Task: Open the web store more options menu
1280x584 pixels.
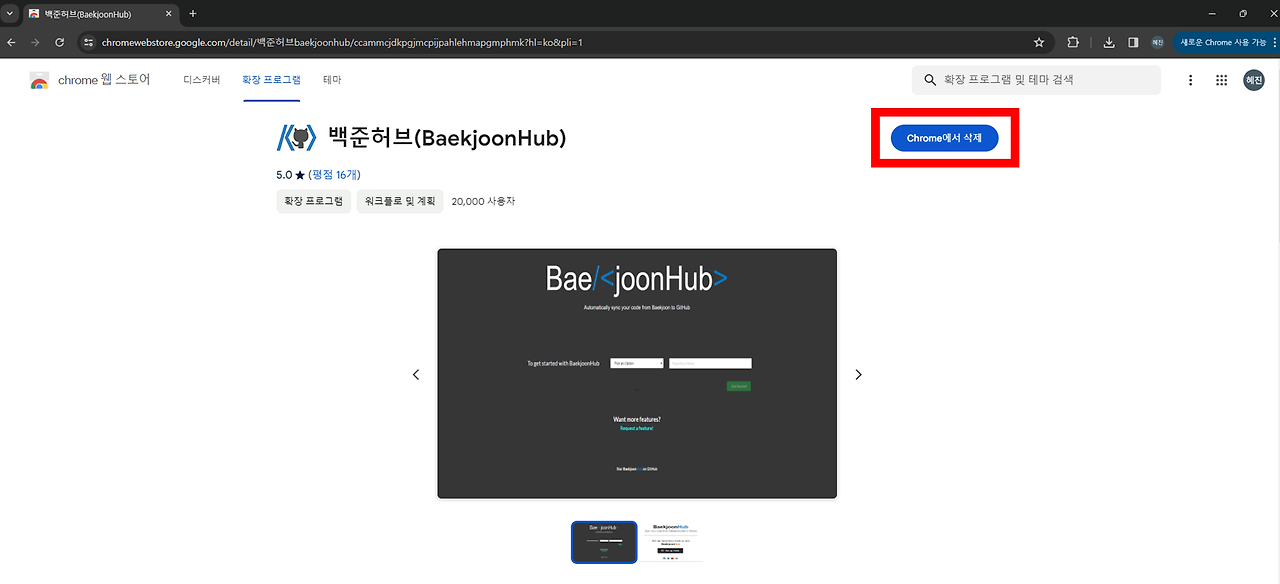Action: click(x=1190, y=80)
